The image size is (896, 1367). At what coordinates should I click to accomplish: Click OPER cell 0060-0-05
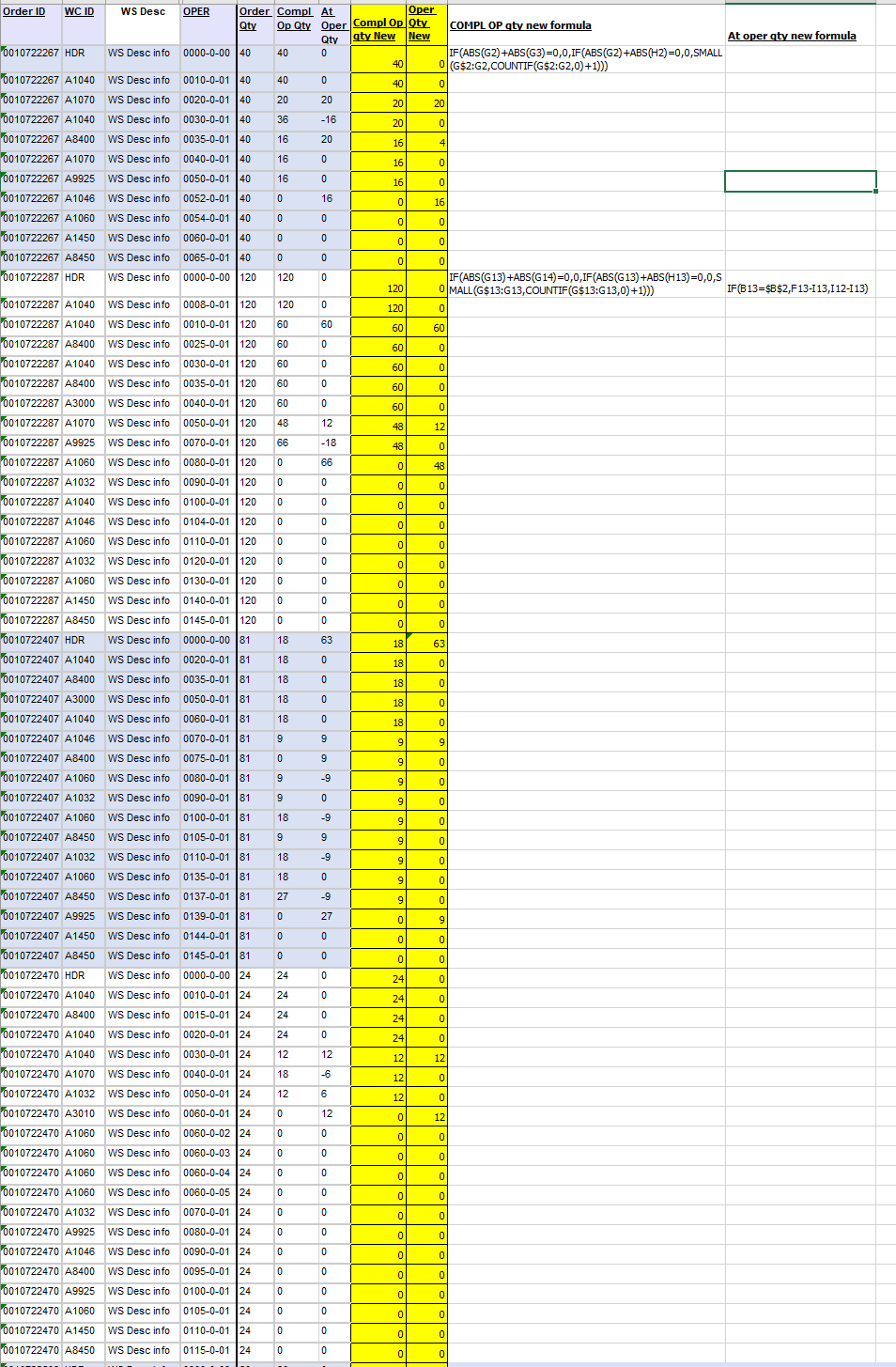[x=208, y=1192]
